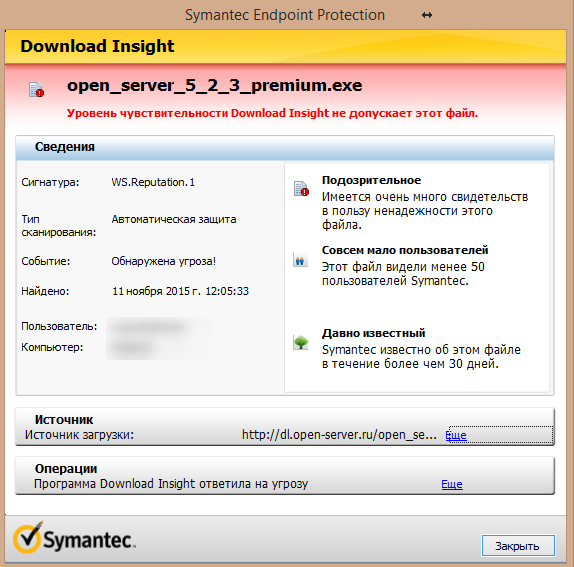This screenshot has height=567, width=574.
Task: Click the Компьютер: label
Action: coord(52,347)
